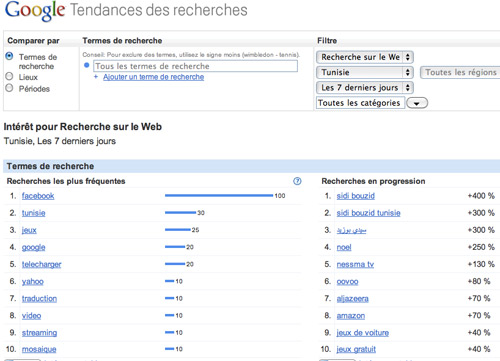Open the oovoo rising search link
This screenshot has height=361, width=500.
tap(347, 282)
